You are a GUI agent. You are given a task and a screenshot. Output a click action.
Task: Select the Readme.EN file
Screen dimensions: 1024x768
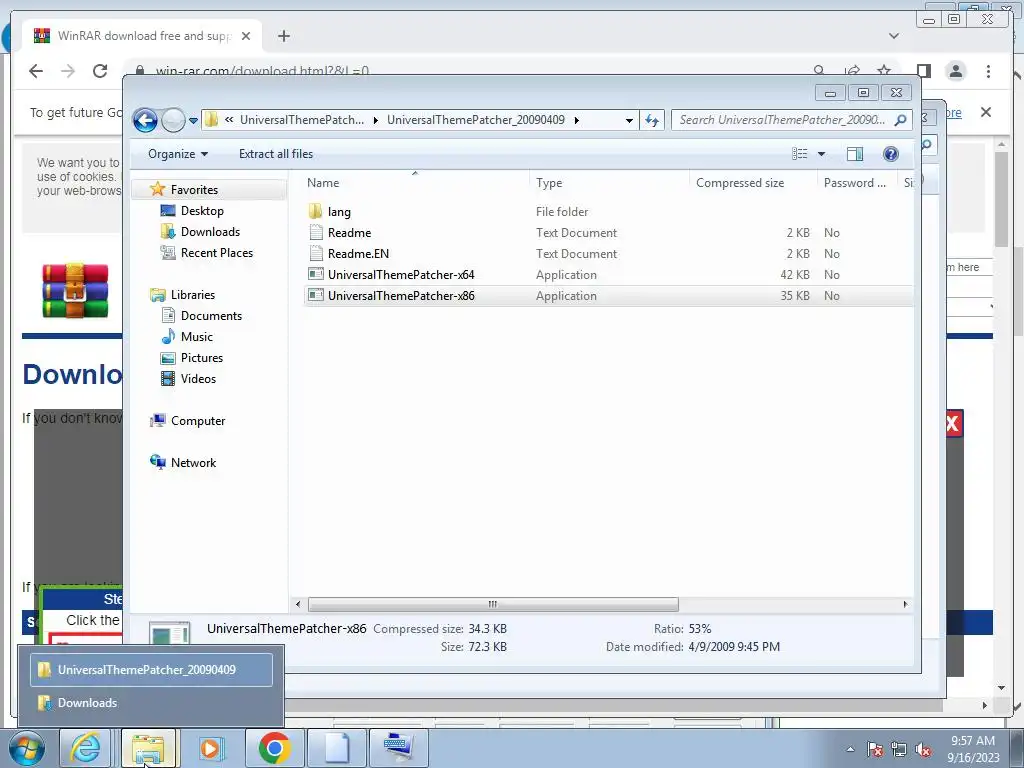[x=358, y=253]
